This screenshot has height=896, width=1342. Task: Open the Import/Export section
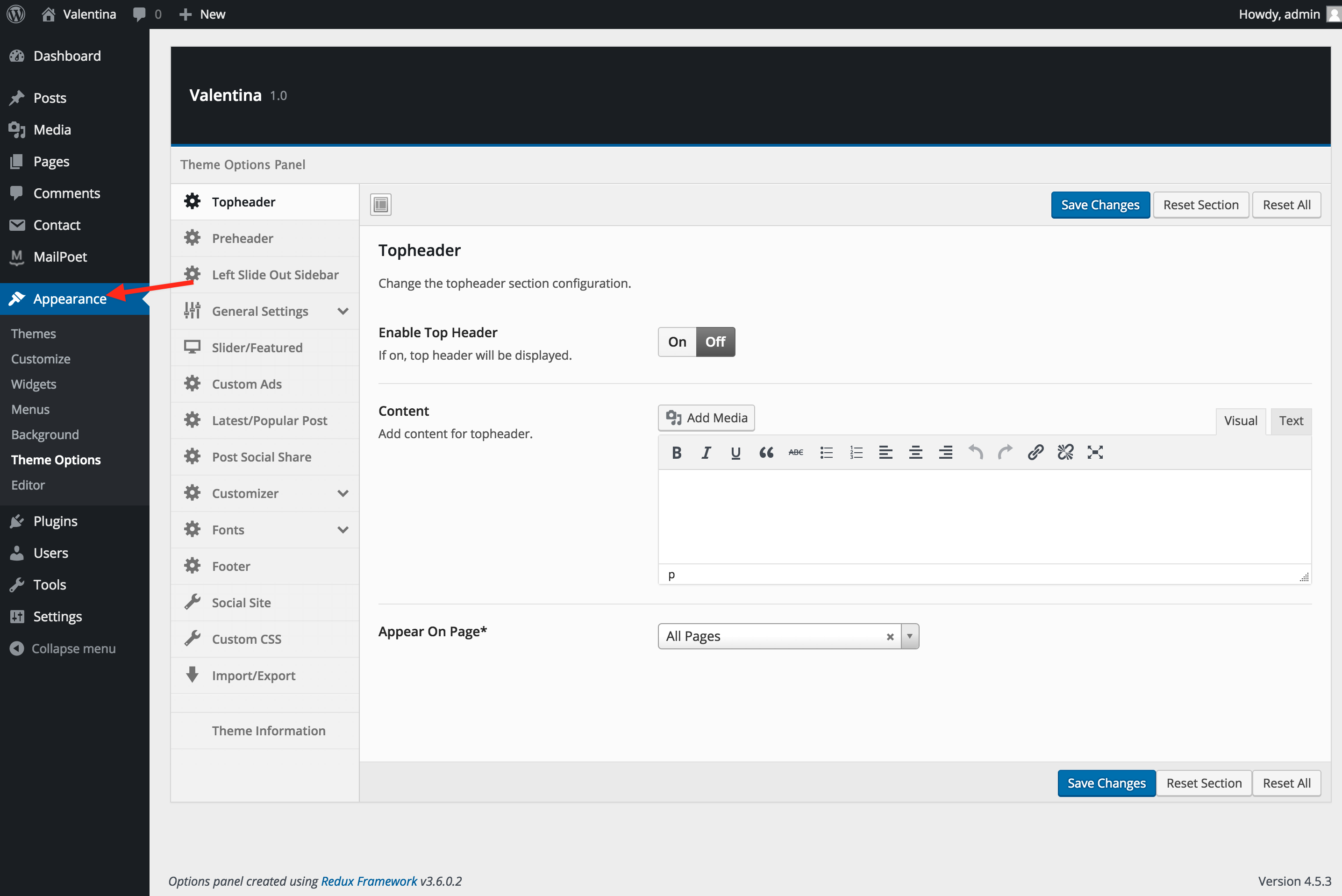point(265,676)
